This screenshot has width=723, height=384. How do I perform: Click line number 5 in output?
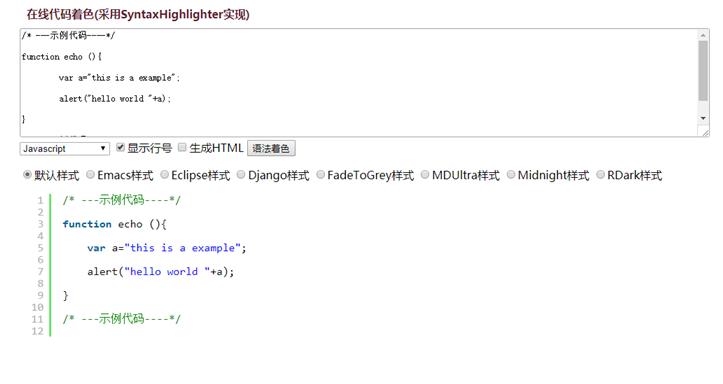40,248
